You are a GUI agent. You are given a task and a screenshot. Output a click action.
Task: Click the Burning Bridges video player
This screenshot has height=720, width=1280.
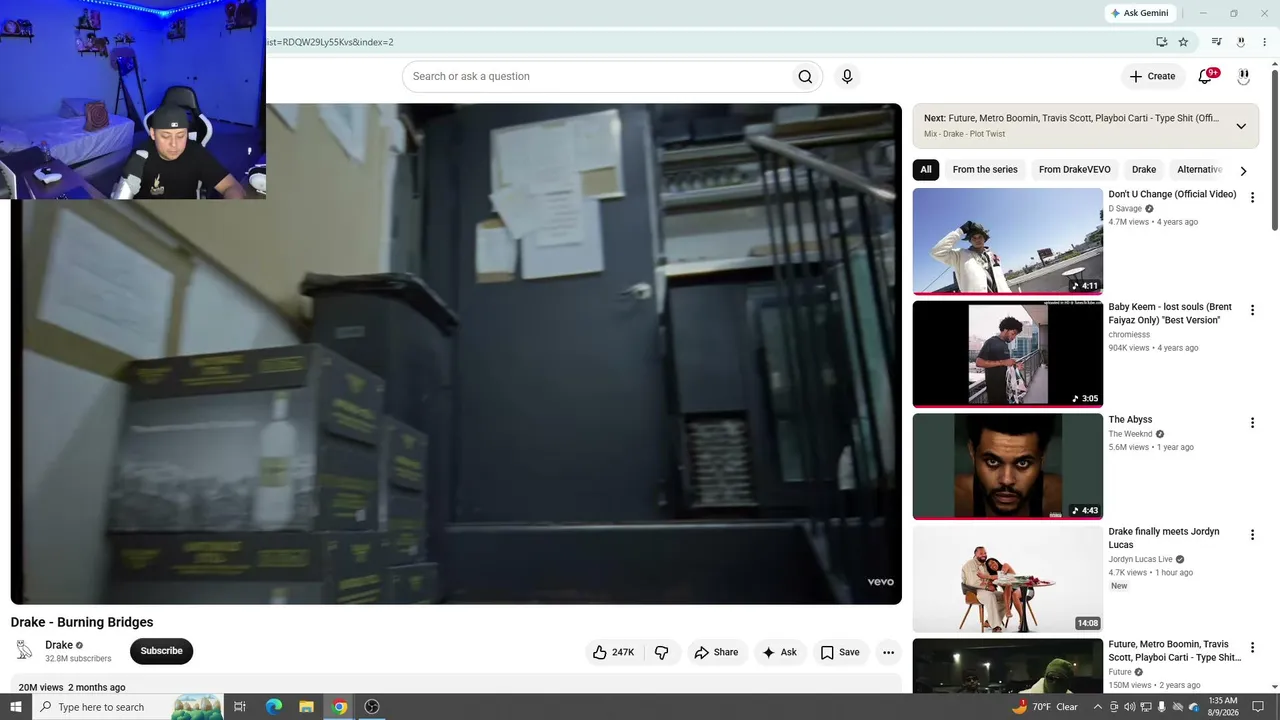[x=456, y=354]
